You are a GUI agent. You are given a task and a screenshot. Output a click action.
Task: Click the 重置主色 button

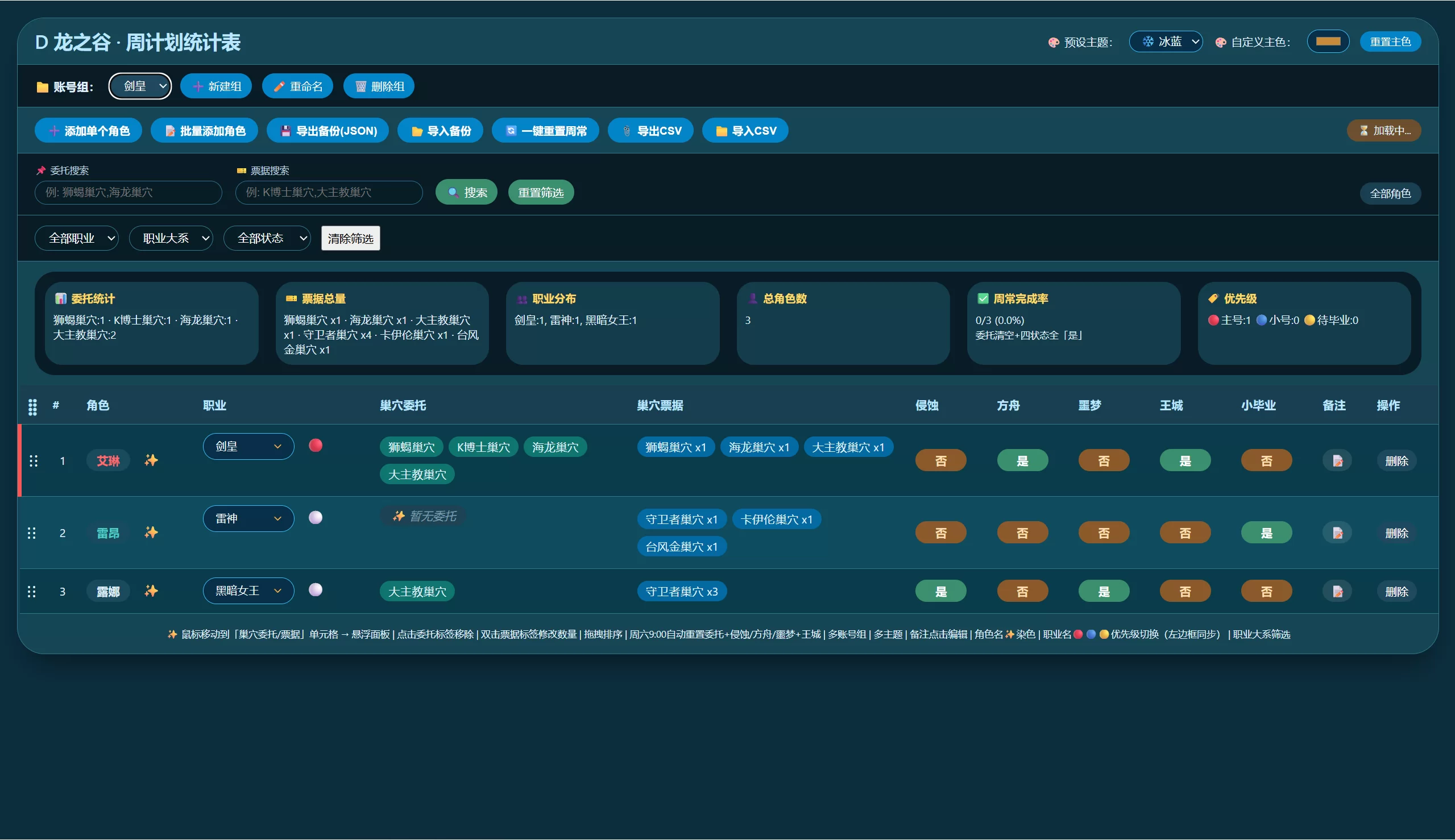coord(1390,41)
